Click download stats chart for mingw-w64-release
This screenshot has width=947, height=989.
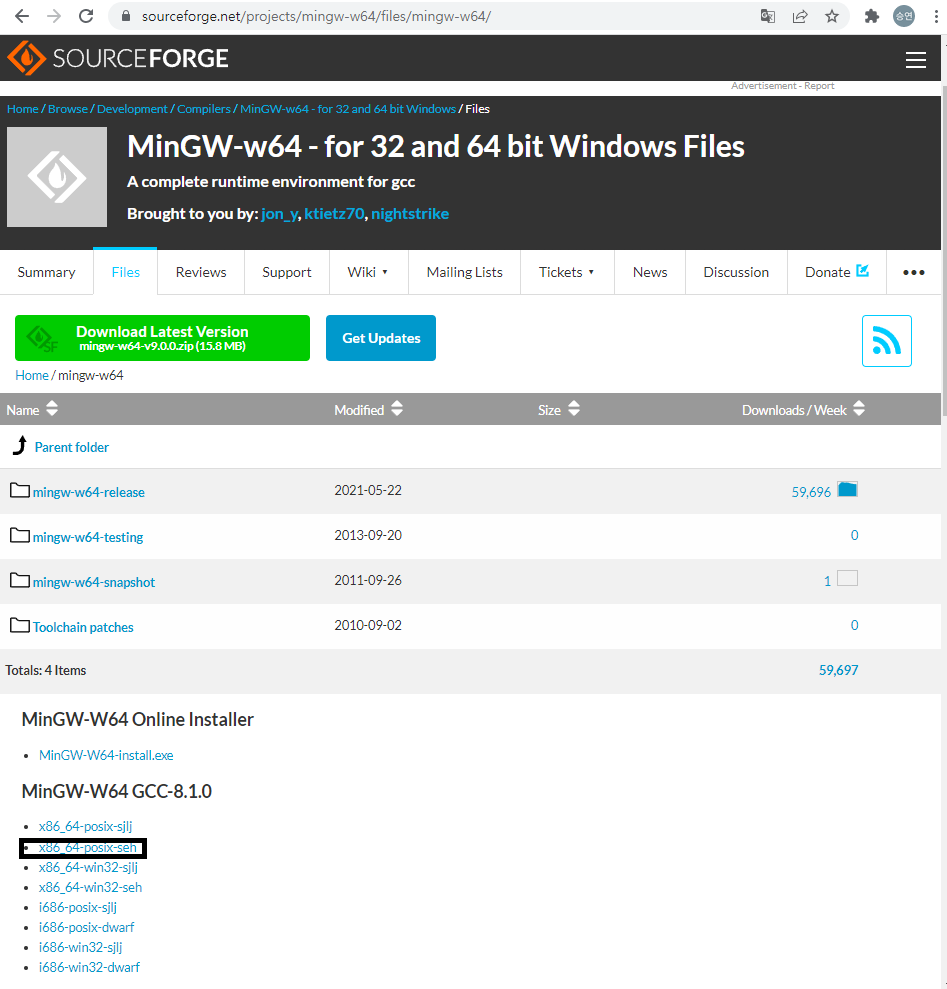[847, 489]
